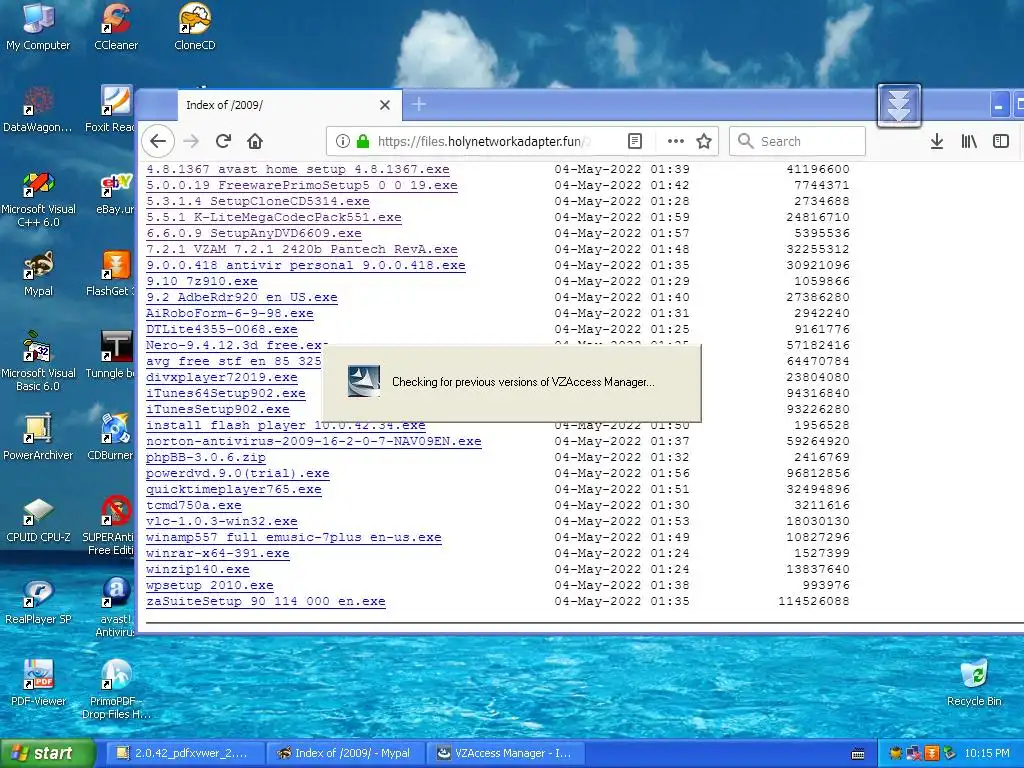The width and height of the screenshot is (1024, 768).
Task: Download divxplayer72019.exe link
Action: tap(221, 377)
